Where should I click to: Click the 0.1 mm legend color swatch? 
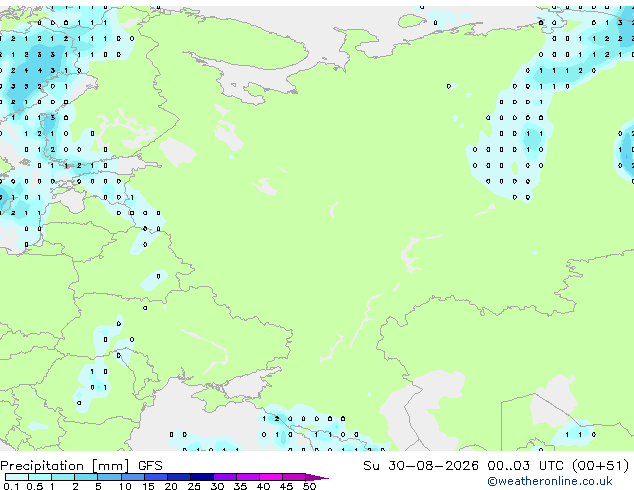(x=17, y=477)
